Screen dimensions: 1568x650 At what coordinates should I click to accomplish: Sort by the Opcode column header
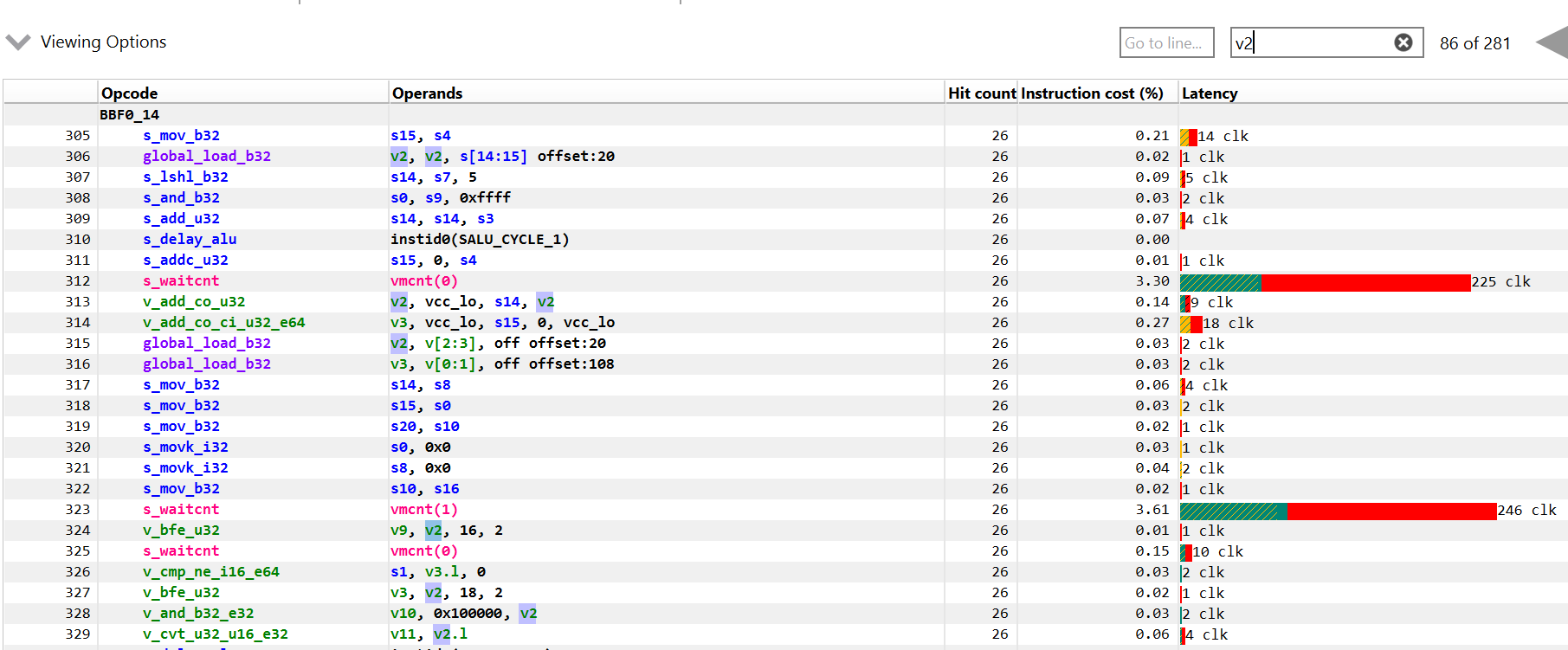click(130, 93)
